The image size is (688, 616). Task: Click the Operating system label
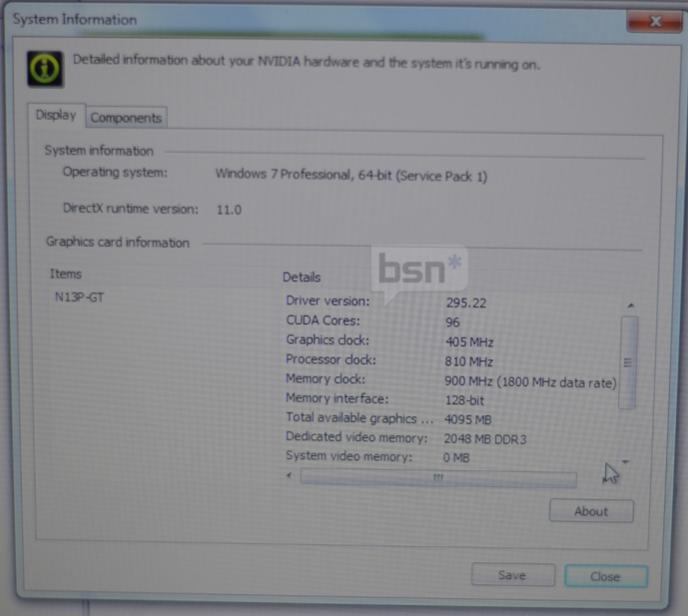pos(115,172)
